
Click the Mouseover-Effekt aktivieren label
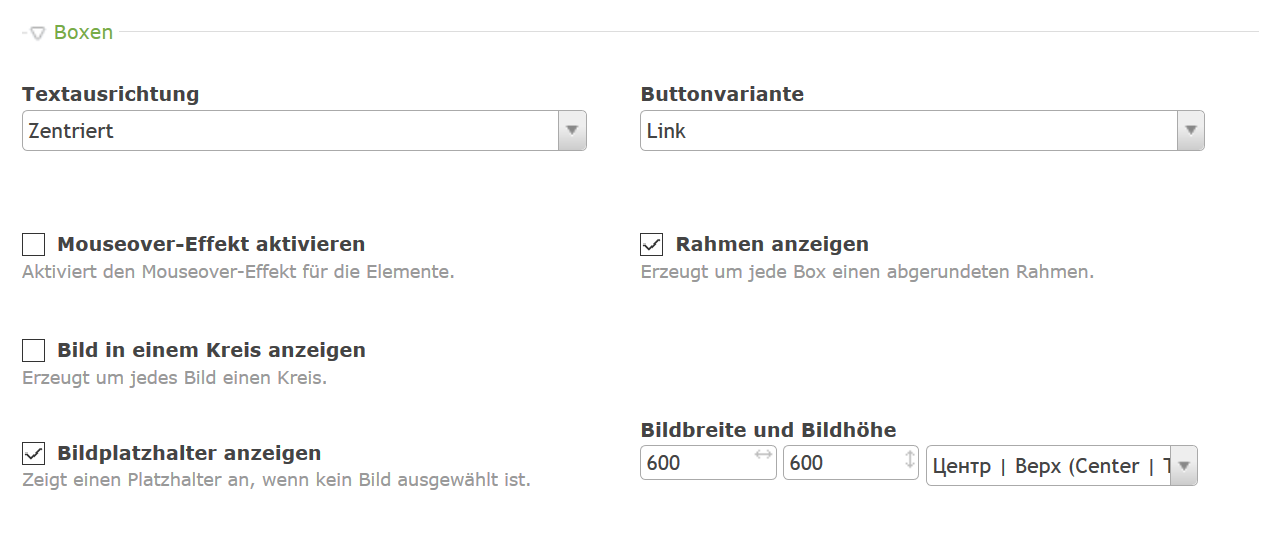211,244
